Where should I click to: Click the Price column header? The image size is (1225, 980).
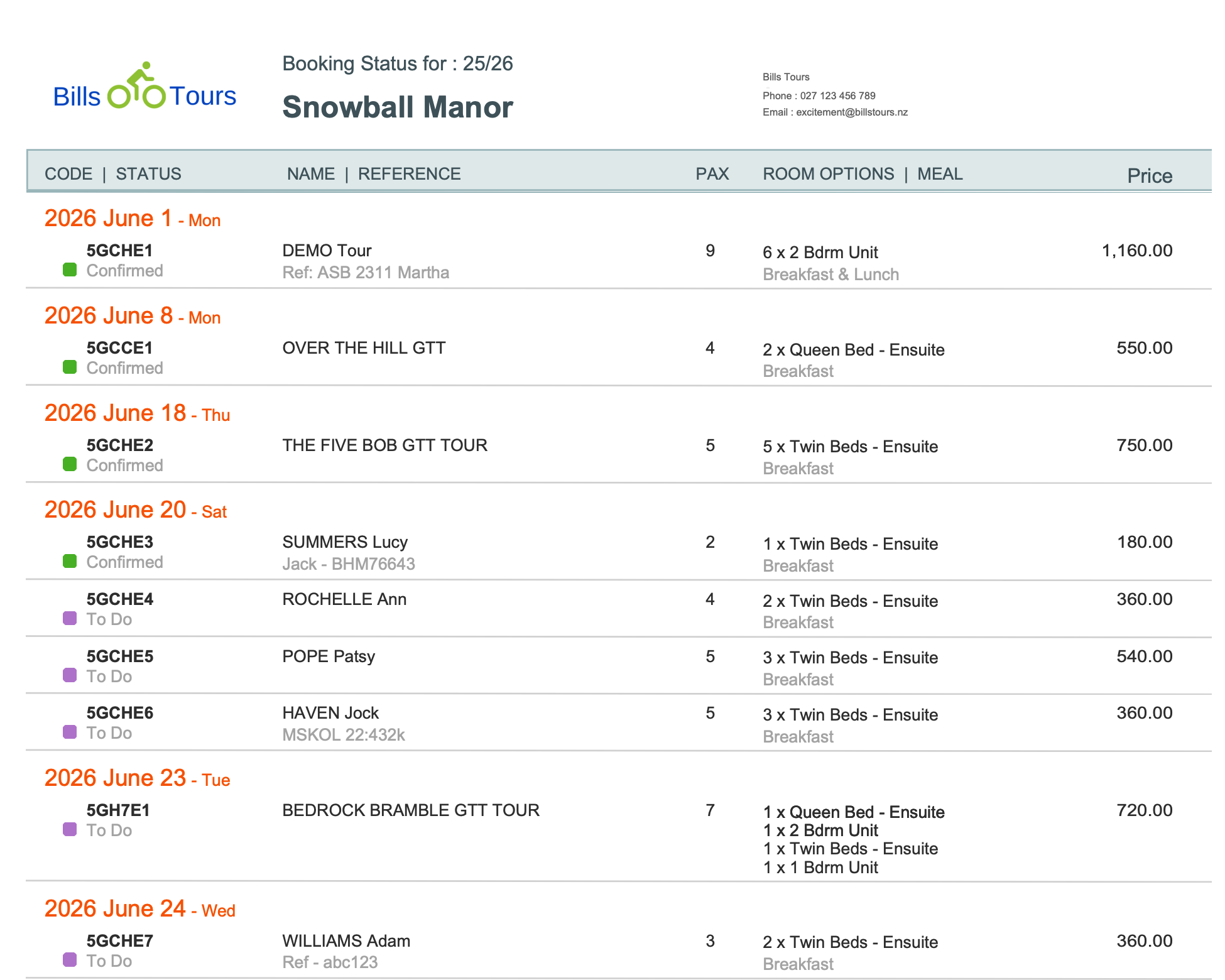[1149, 176]
